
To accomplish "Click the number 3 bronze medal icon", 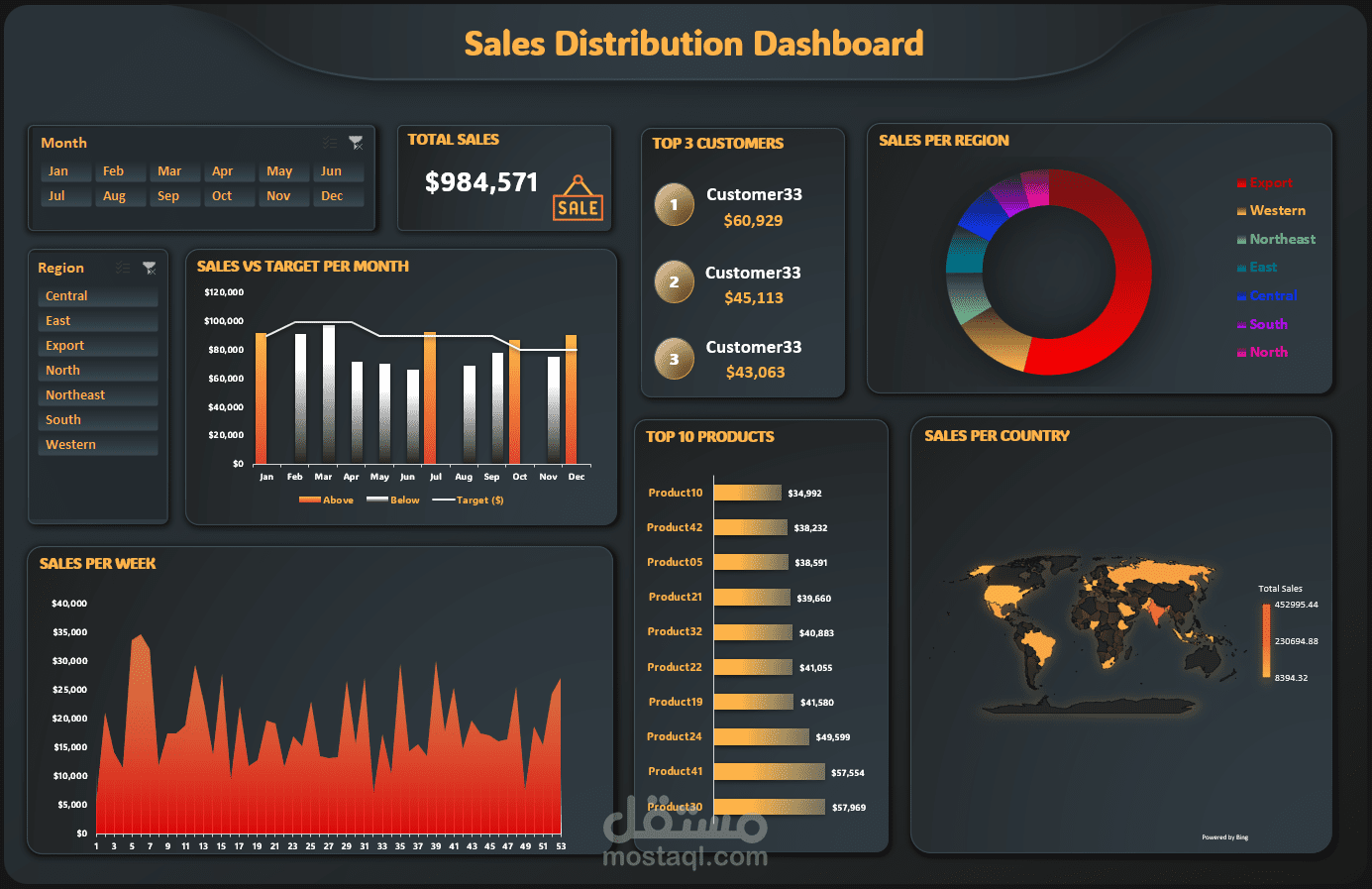I will [674, 359].
